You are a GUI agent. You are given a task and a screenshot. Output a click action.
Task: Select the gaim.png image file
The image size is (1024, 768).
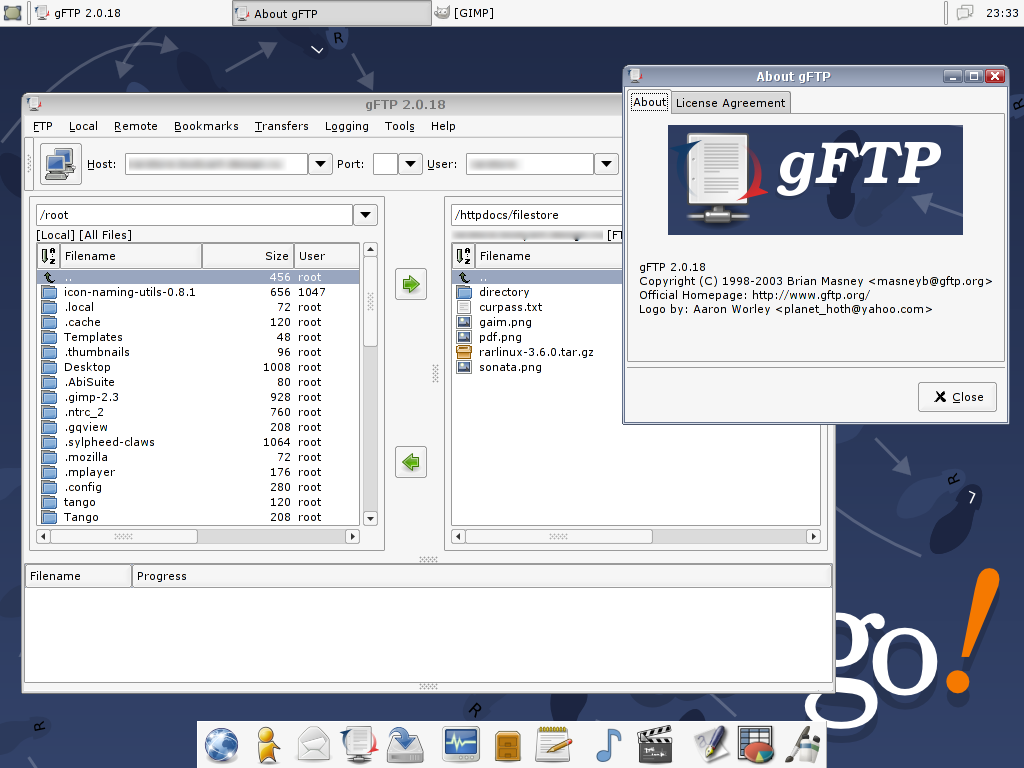point(505,322)
